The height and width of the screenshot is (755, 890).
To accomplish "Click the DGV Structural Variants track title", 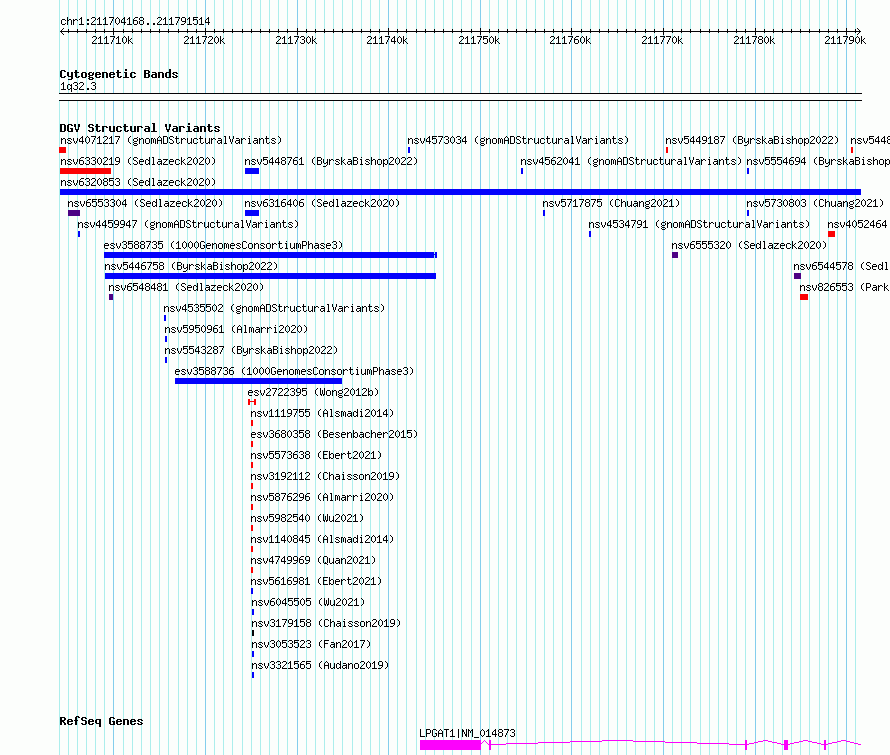I will [140, 128].
